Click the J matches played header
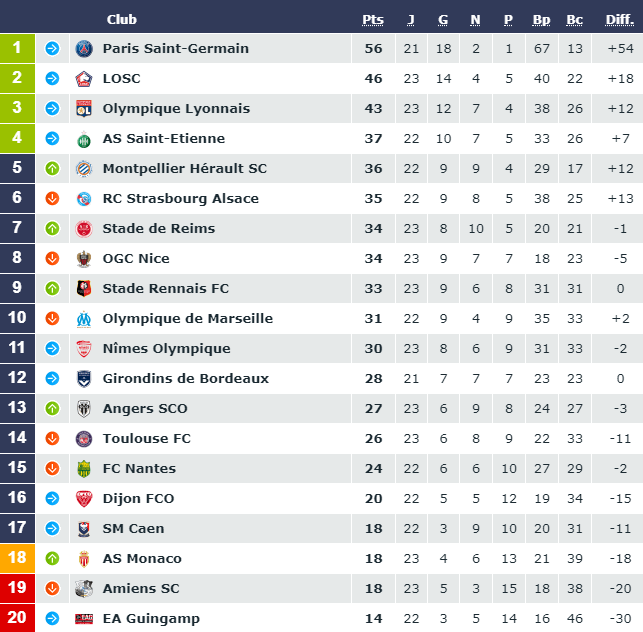643x632 pixels. coord(411,20)
